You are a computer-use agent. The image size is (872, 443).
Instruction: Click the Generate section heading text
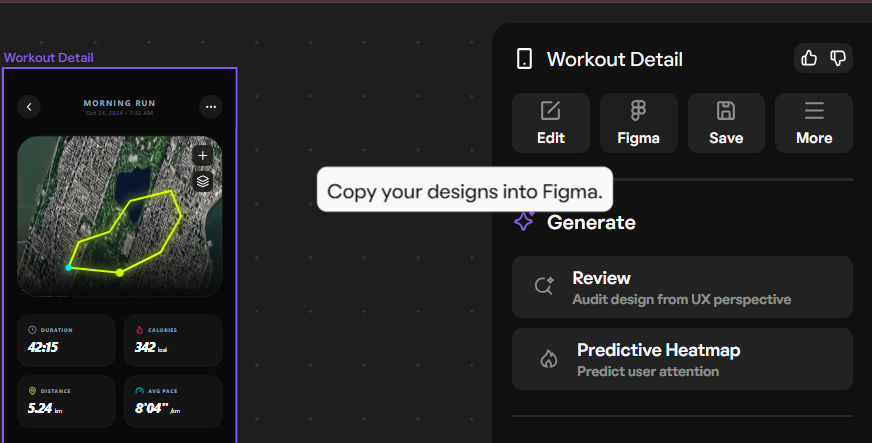coord(591,222)
